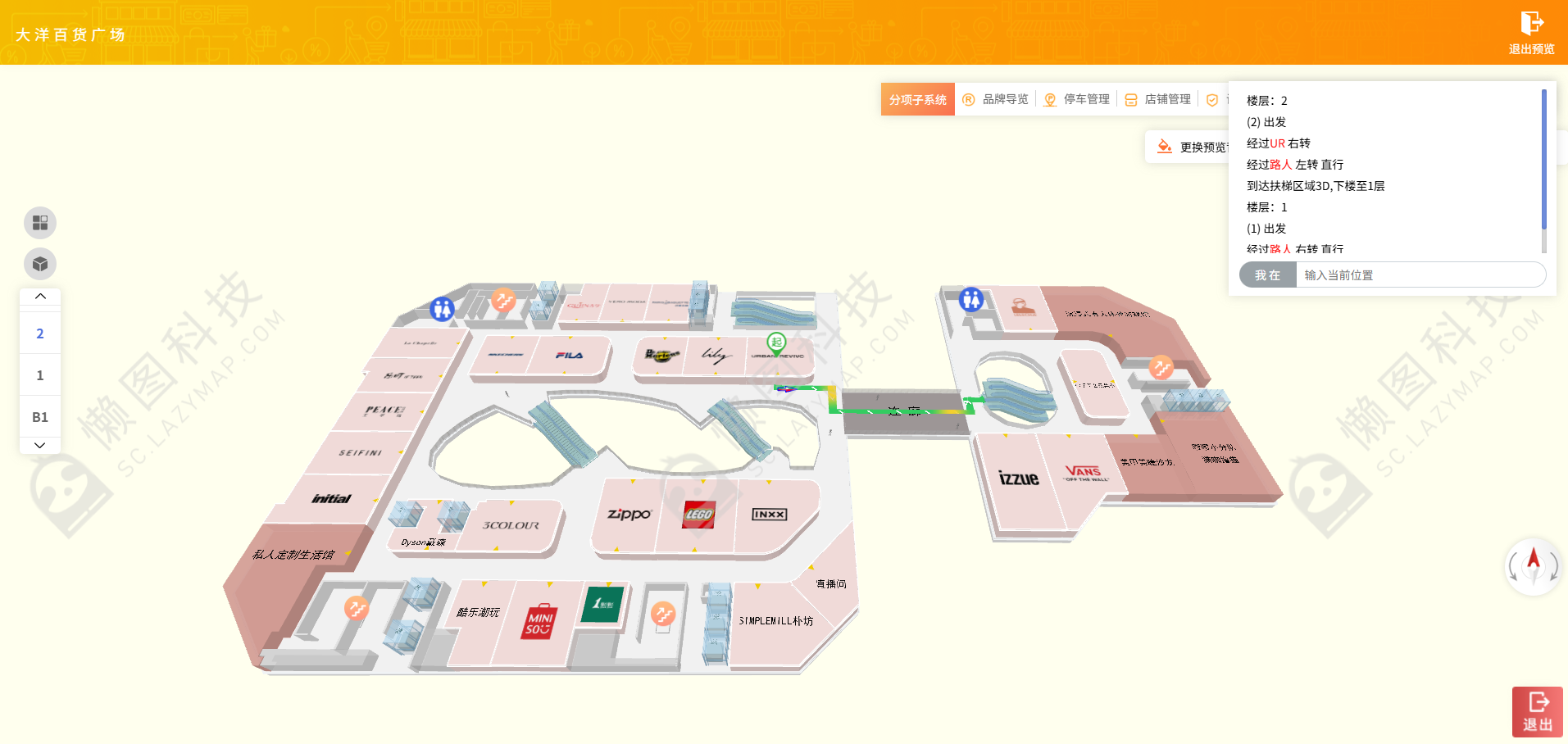
Task: Select floor B1 in floor switcher
Action: (x=40, y=417)
